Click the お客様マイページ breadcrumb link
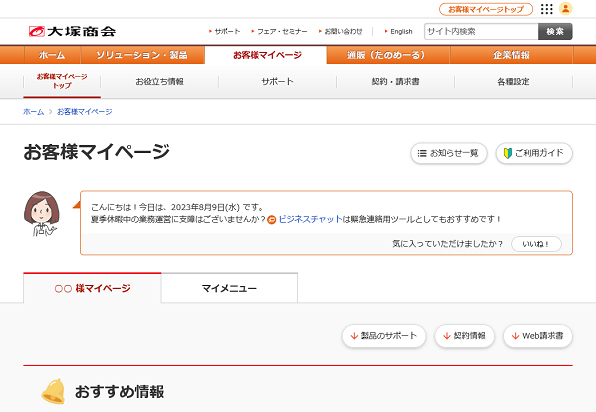 click(x=85, y=112)
